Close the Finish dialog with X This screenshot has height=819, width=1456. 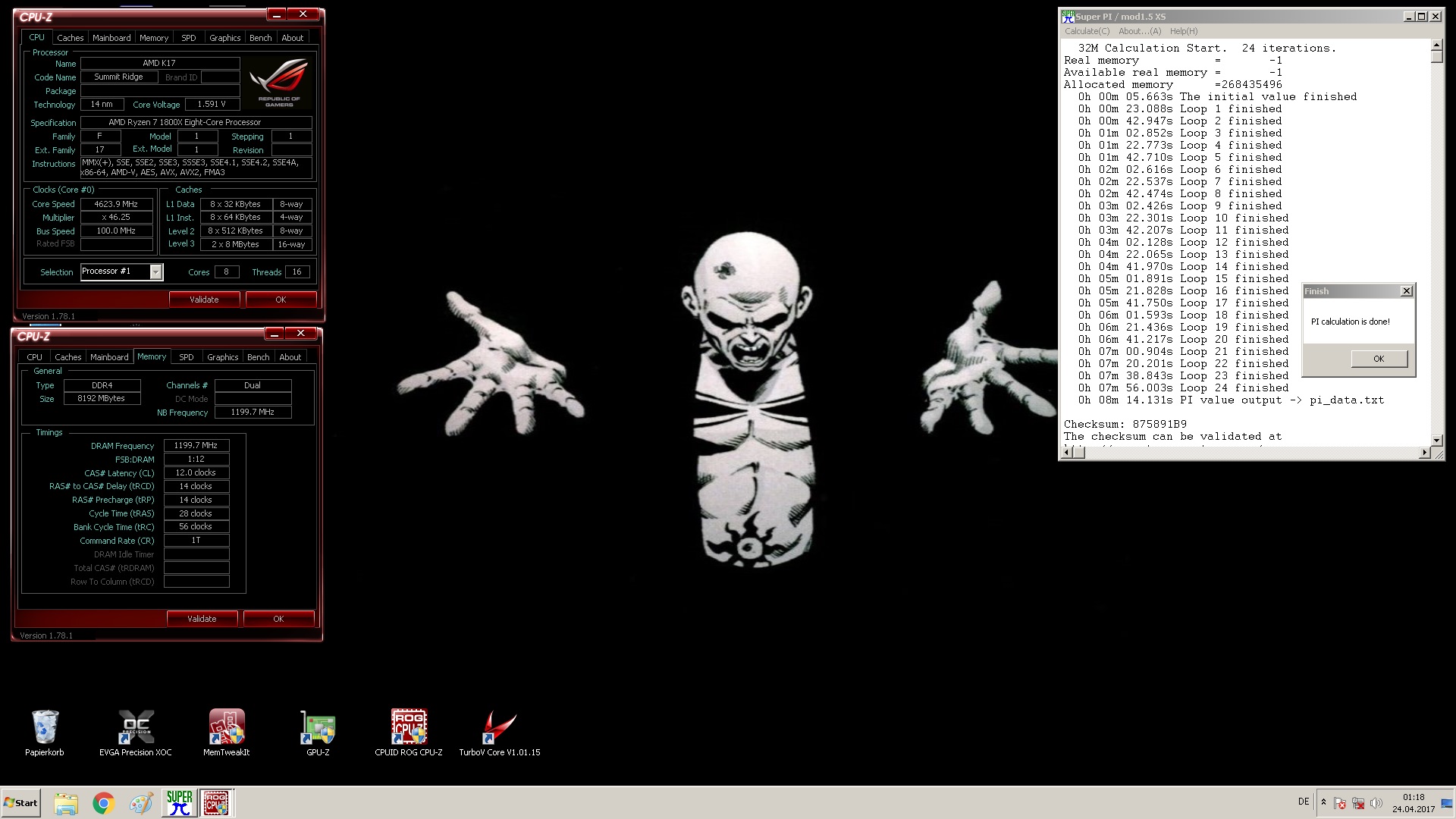click(1407, 291)
